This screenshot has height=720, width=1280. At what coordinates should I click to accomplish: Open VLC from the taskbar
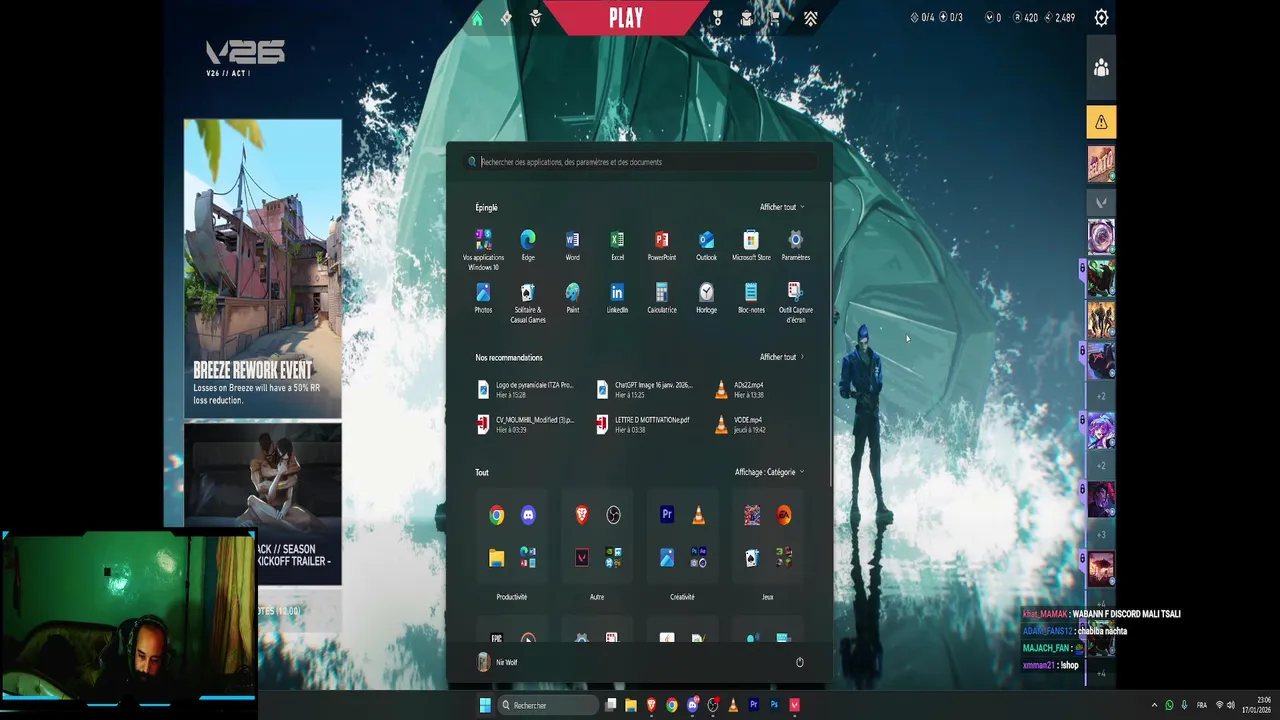(x=733, y=705)
